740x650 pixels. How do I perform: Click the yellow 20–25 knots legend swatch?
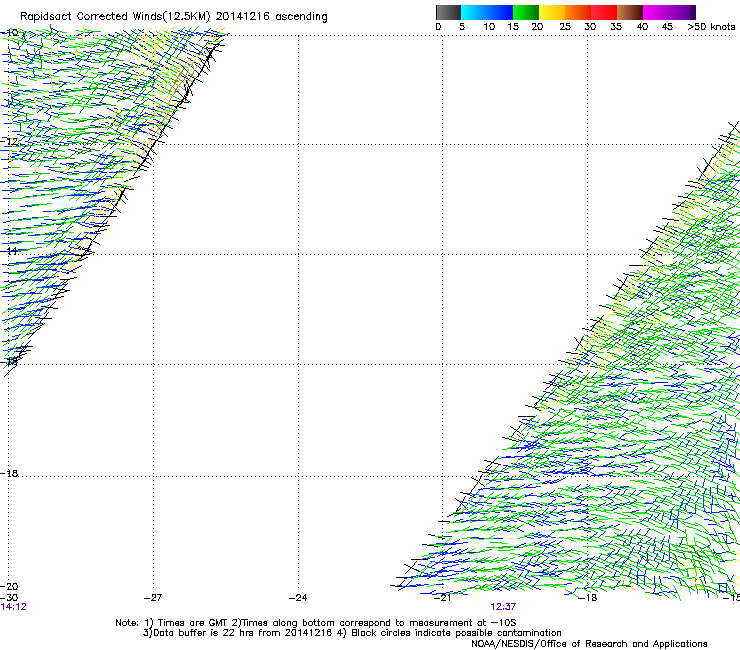pyautogui.click(x=552, y=12)
